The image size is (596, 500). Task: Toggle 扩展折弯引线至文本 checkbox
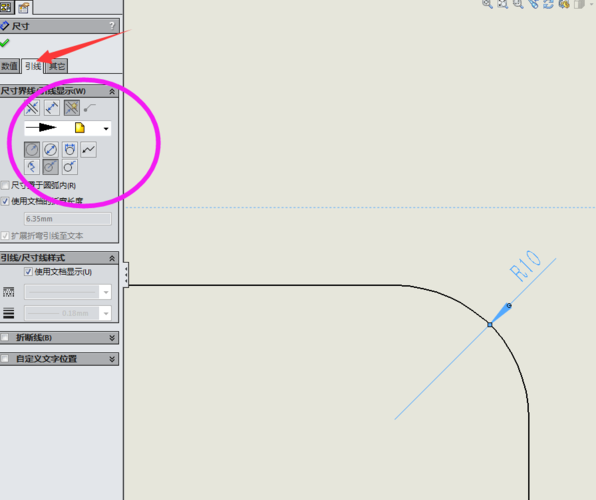tap(5, 236)
